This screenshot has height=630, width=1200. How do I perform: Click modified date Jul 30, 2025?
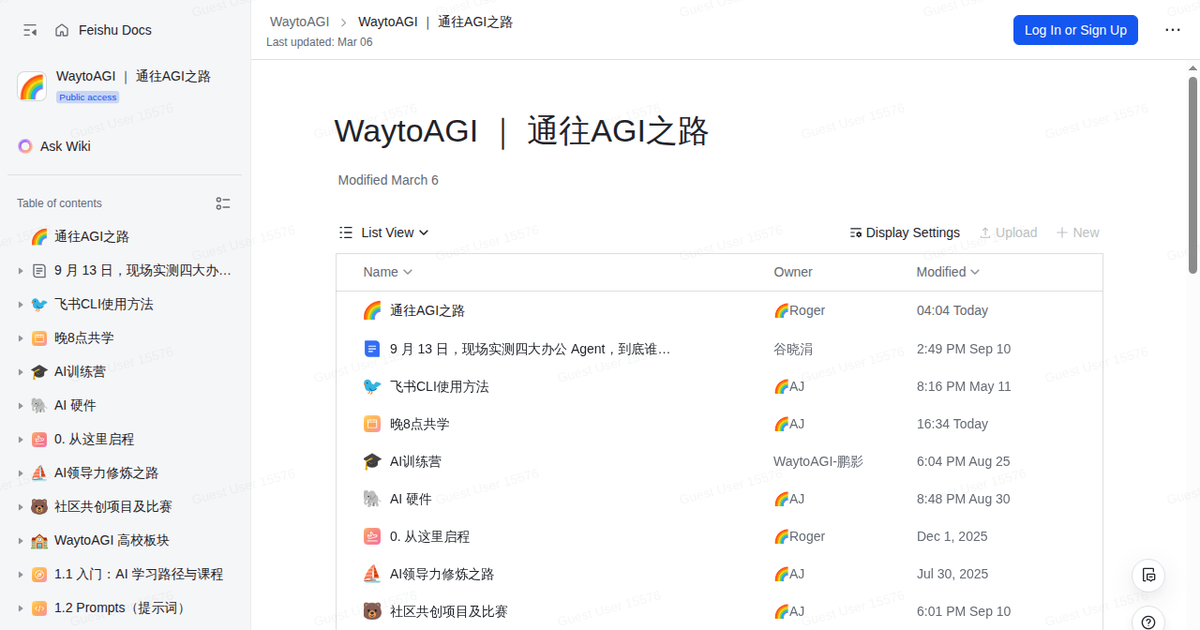pos(952,574)
